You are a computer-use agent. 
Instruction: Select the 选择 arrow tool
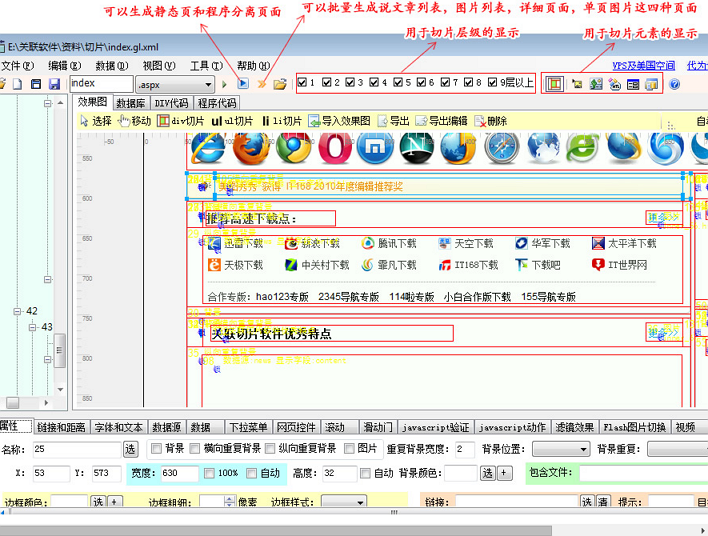coord(96,121)
